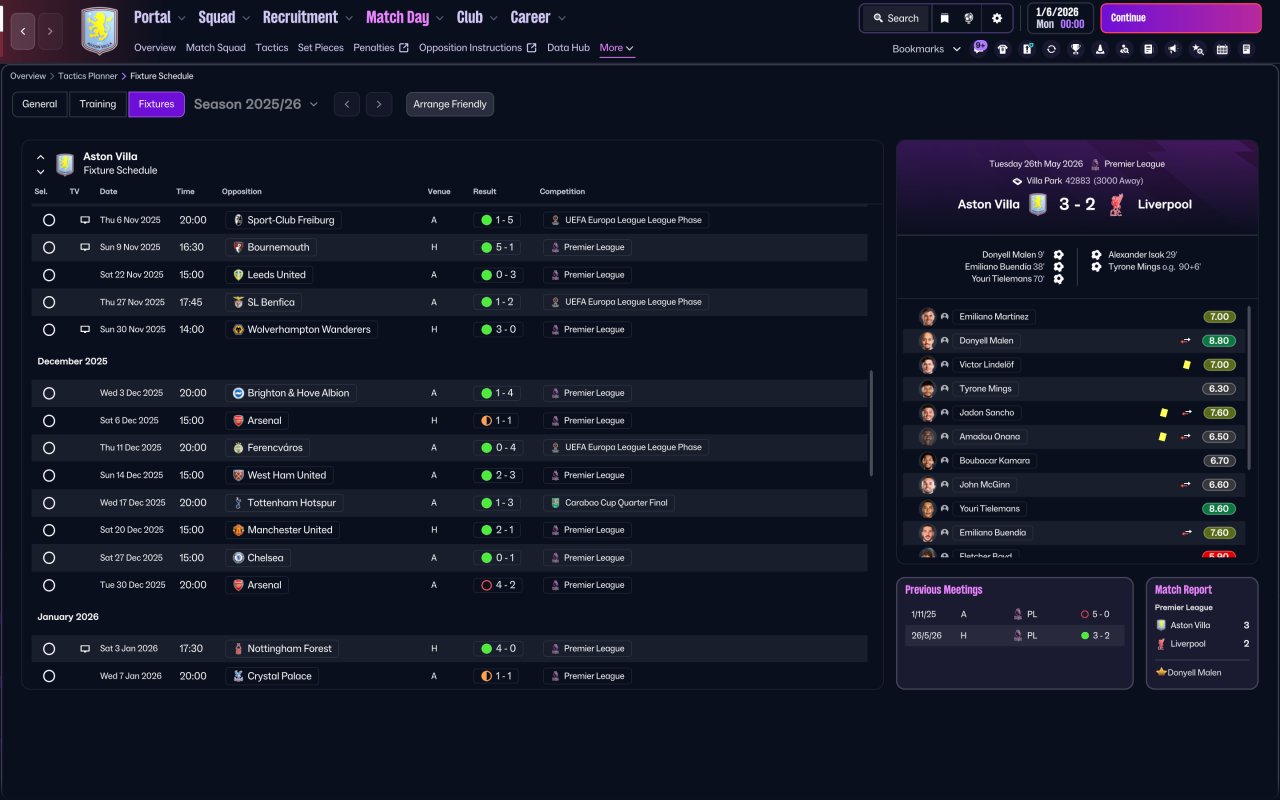The image size is (1280, 800).
Task: Click Donyell Malen's 8.80 rating badge
Action: (x=1219, y=341)
